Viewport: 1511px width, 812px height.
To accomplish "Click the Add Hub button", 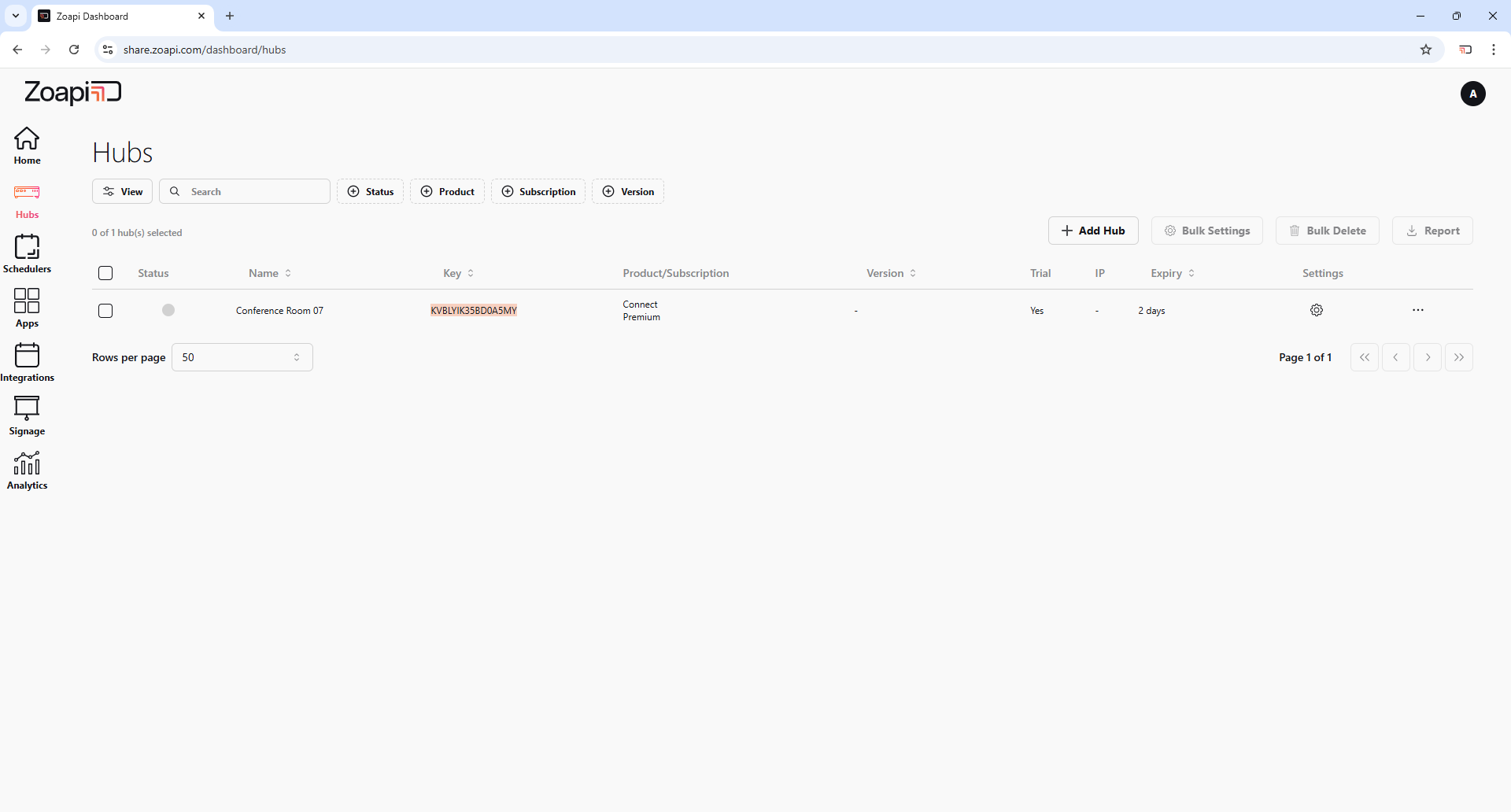I will 1093,231.
